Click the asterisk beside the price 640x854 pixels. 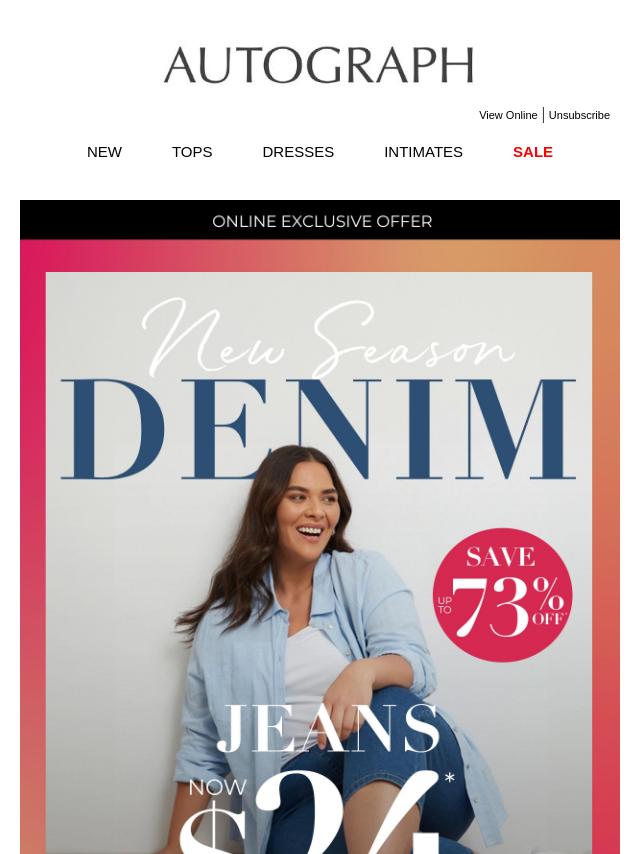pyautogui.click(x=449, y=778)
